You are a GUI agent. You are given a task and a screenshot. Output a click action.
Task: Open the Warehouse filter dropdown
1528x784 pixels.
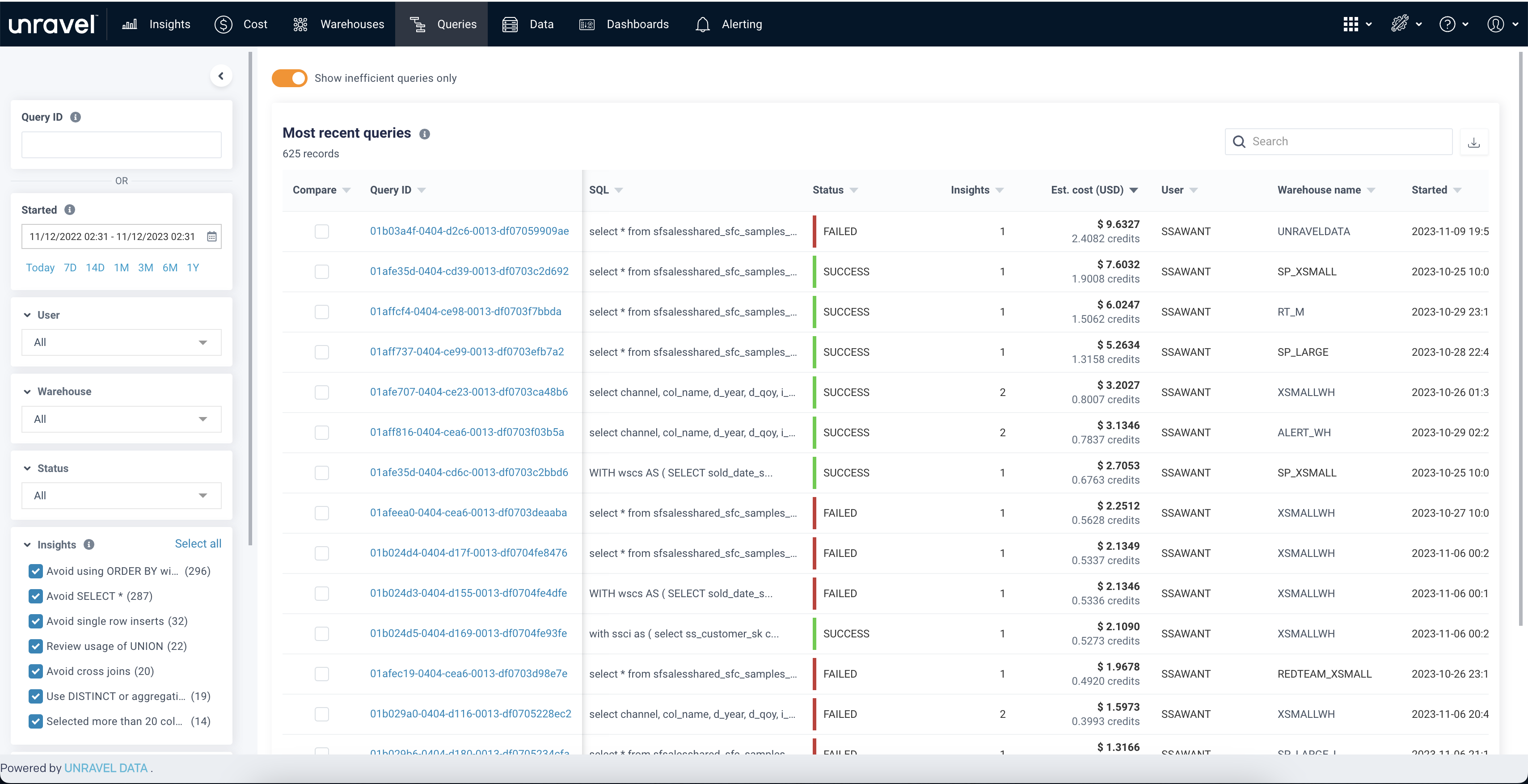pos(122,419)
